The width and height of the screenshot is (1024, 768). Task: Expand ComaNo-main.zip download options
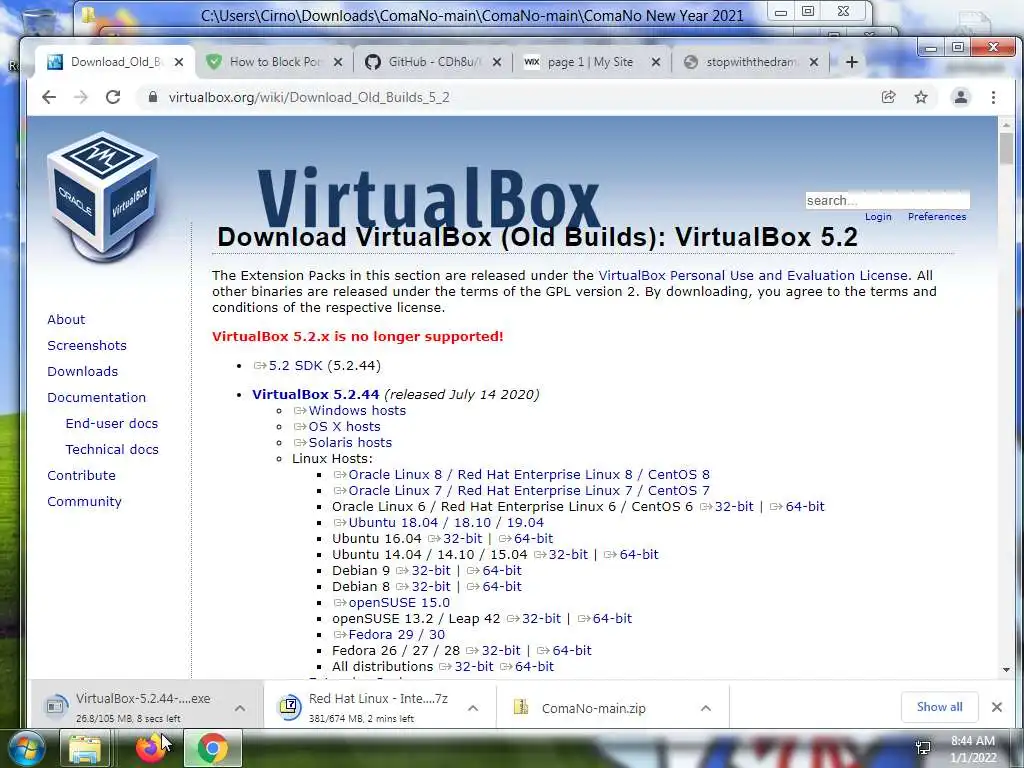[705, 708]
